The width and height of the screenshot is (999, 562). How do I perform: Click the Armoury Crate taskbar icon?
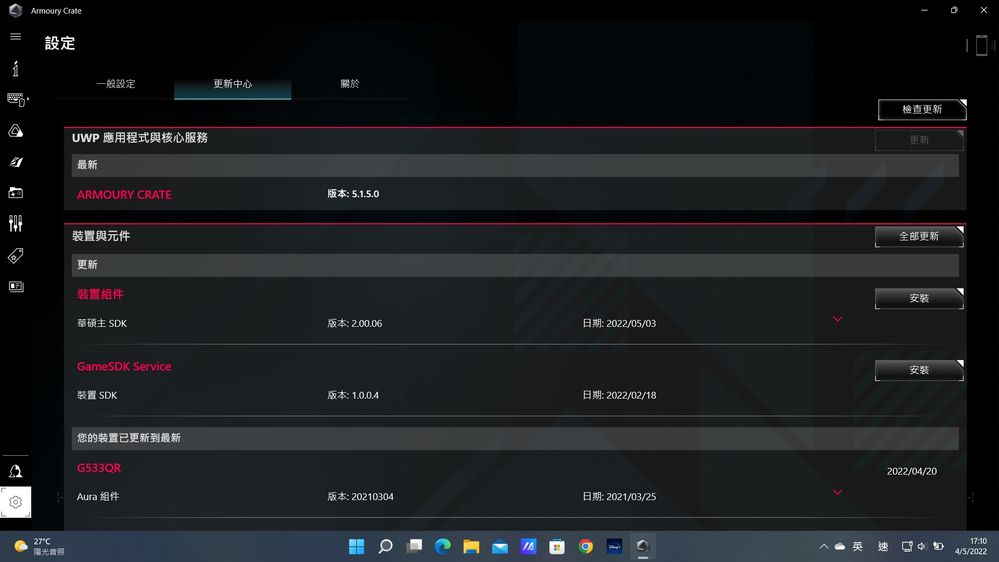[x=642, y=547]
